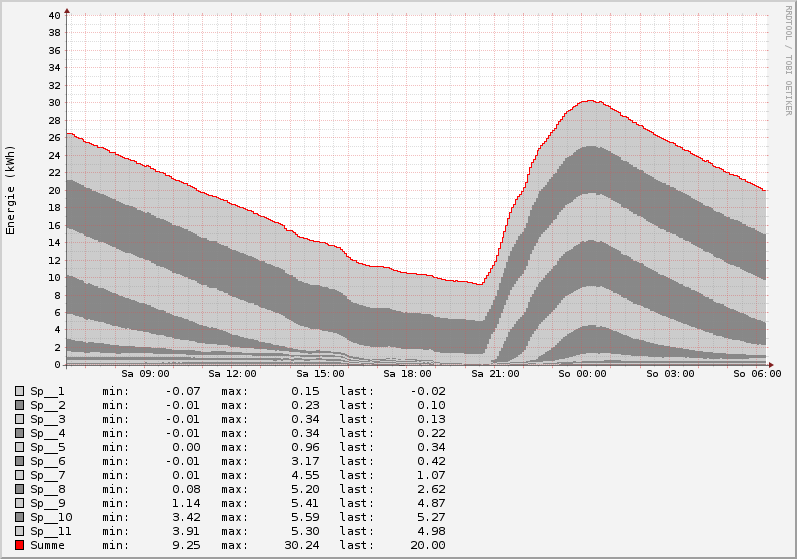Click the Sp__4 legend label text
The height and width of the screenshot is (559, 797).
48,433
